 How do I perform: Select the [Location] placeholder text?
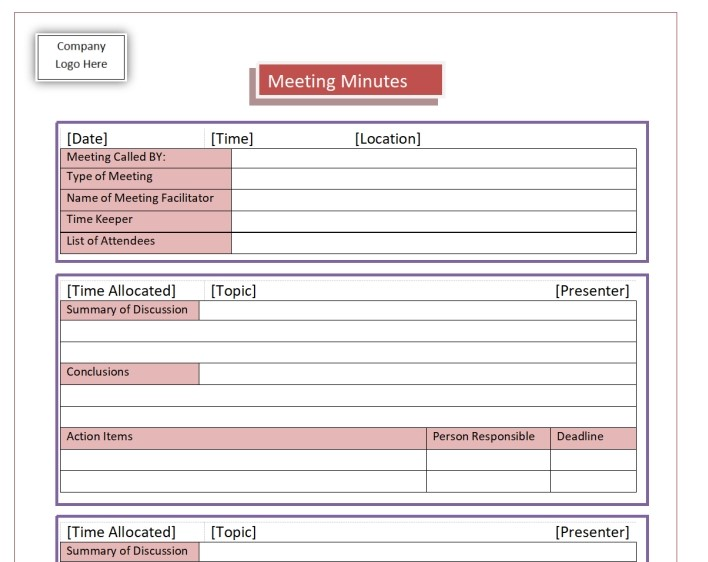tap(388, 139)
